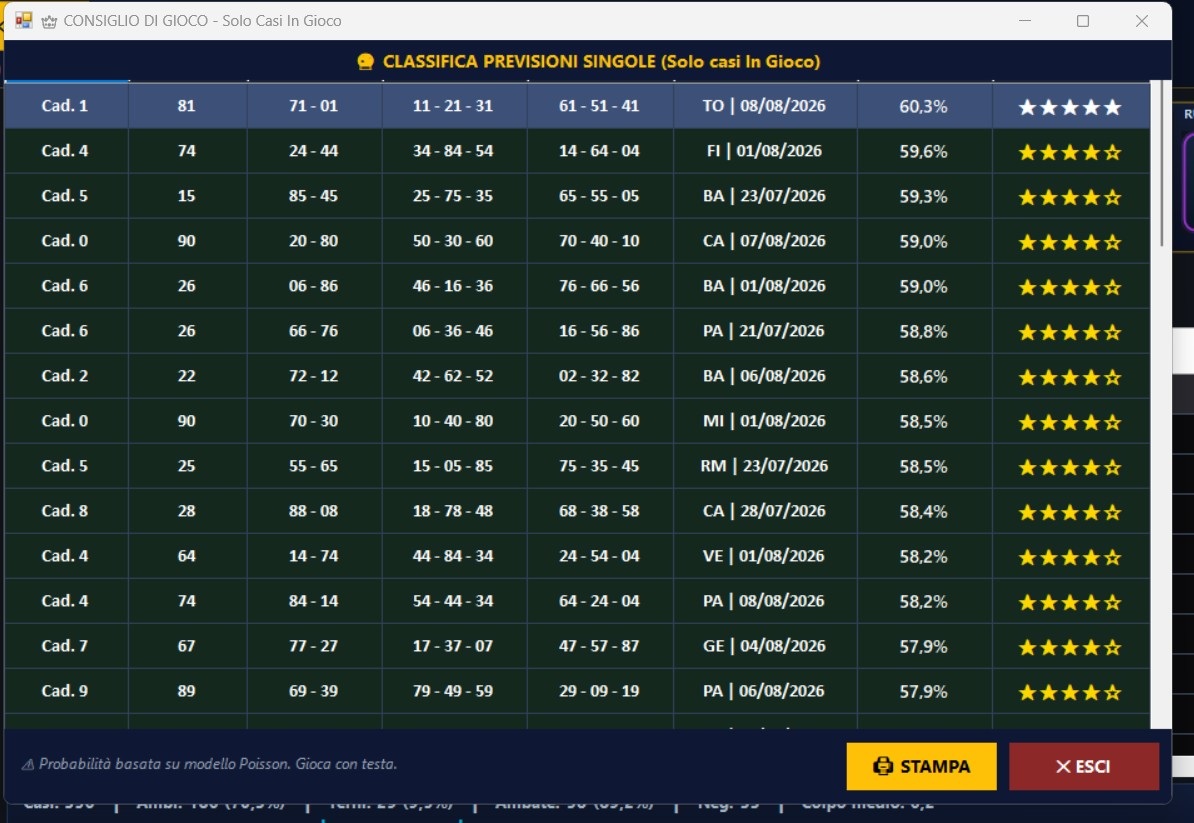Click the cell 18 - 78 - 48
This screenshot has width=1194, height=823.
[x=453, y=511]
